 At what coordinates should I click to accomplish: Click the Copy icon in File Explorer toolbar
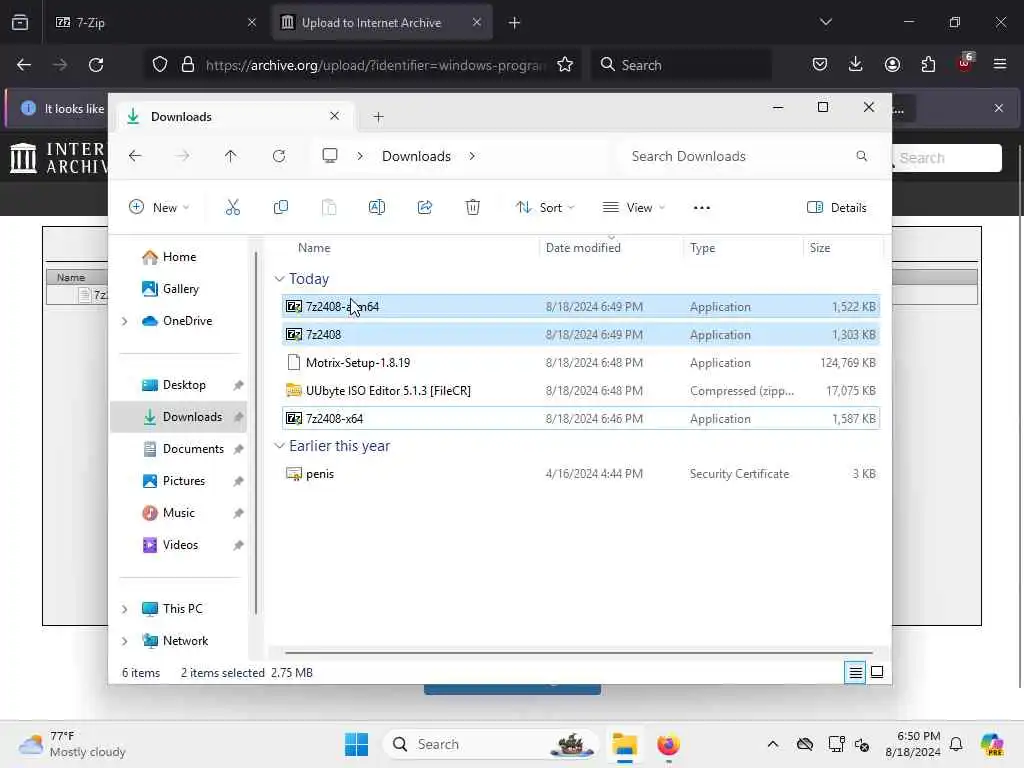281,208
